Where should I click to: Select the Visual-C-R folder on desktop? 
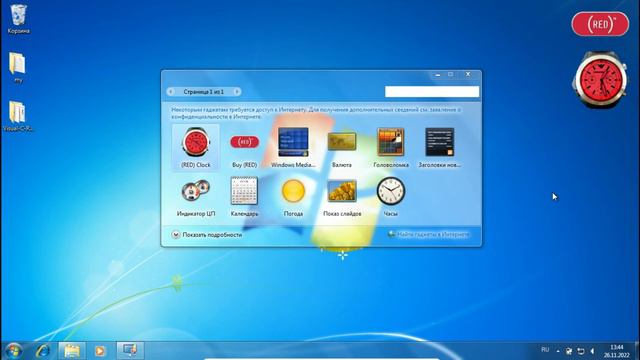coord(18,116)
